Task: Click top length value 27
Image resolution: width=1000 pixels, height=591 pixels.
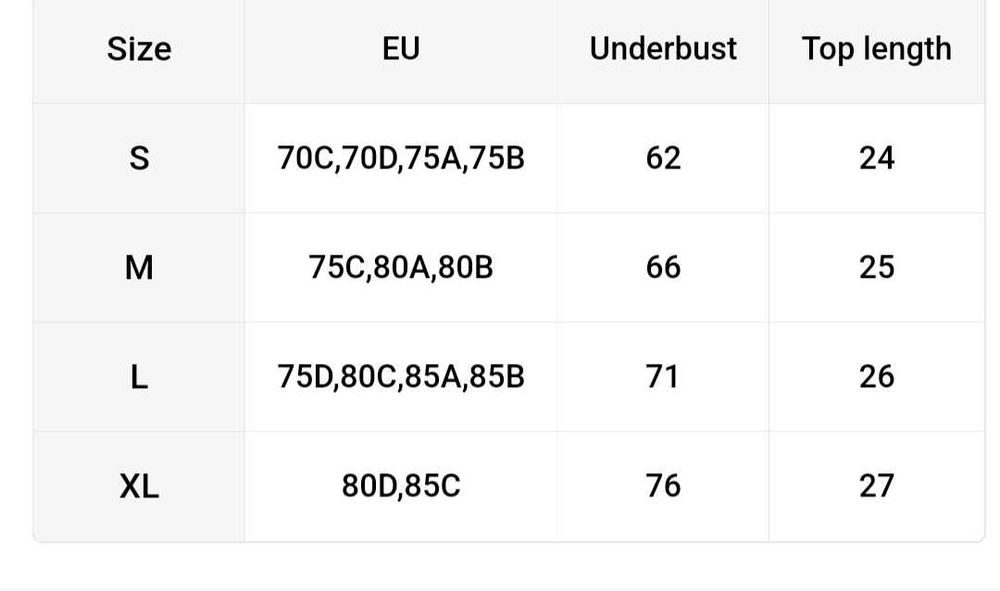Action: [x=876, y=486]
